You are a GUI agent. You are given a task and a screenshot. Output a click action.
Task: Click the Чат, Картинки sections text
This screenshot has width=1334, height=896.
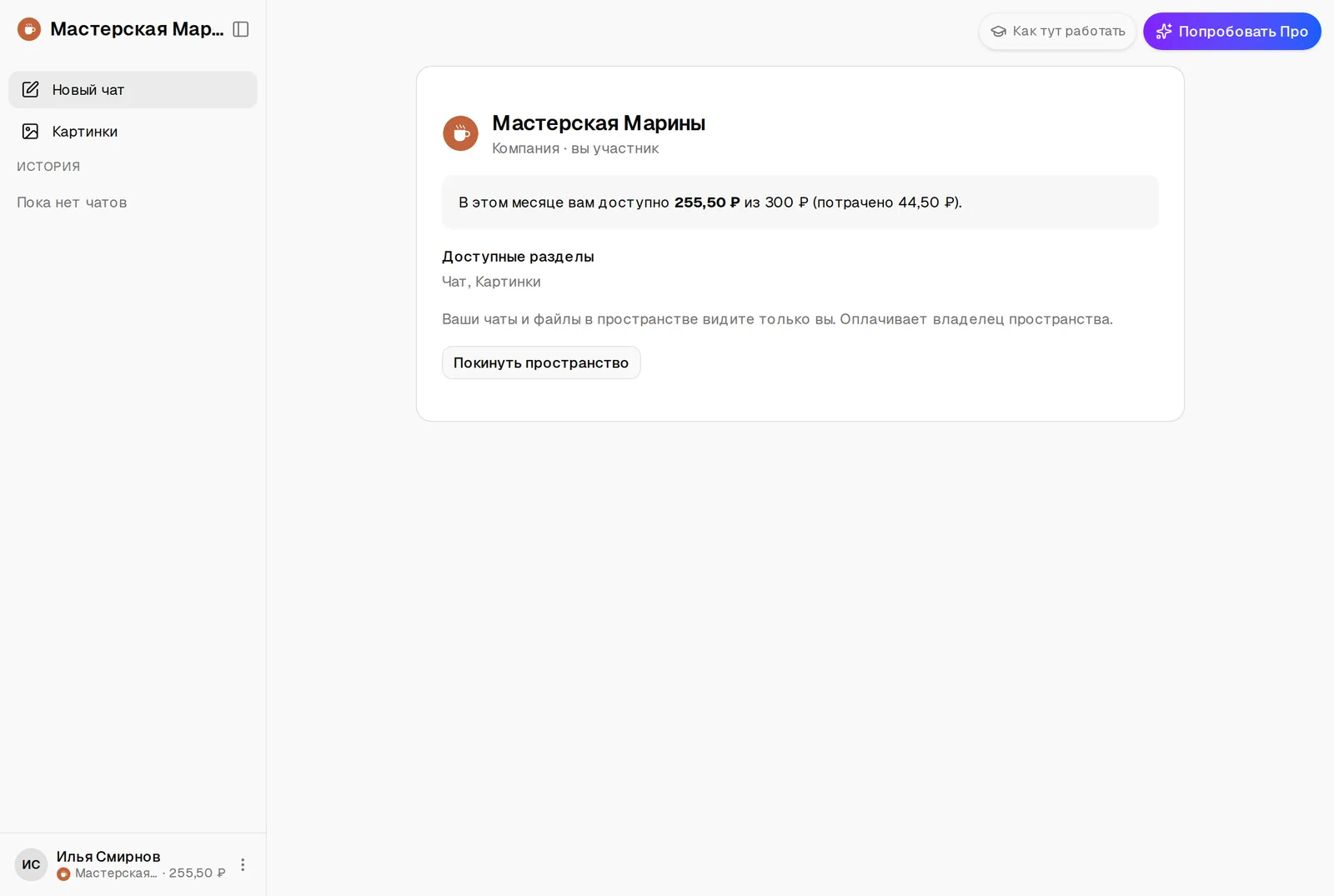[x=491, y=282]
